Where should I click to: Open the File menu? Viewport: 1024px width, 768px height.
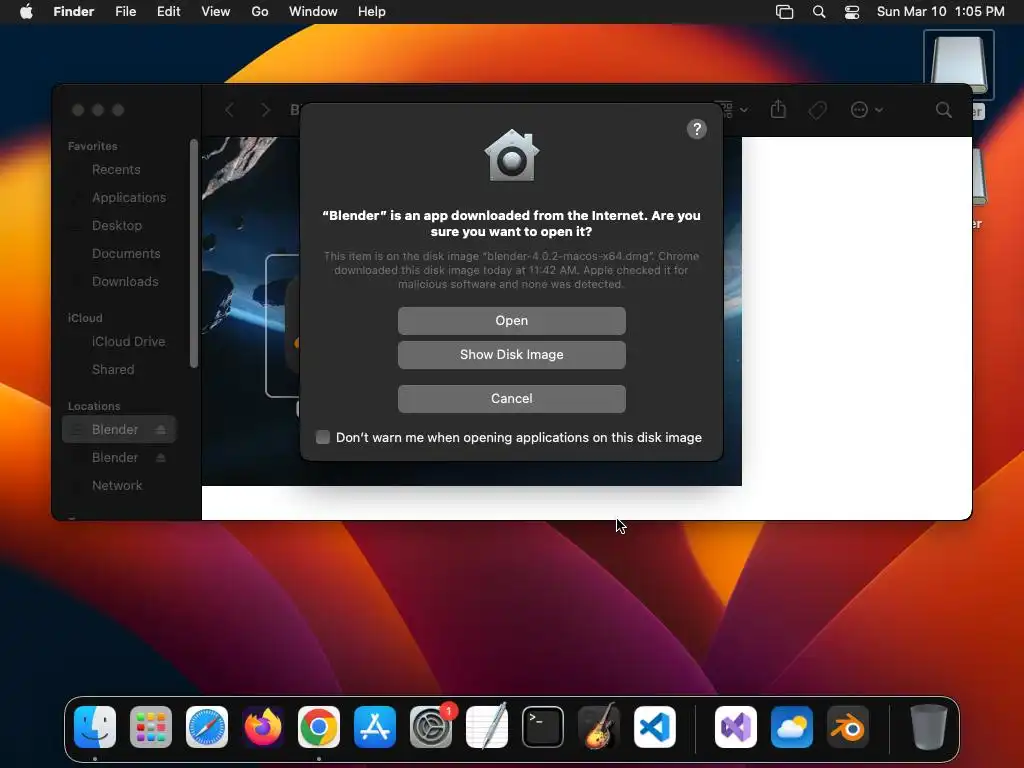[125, 12]
